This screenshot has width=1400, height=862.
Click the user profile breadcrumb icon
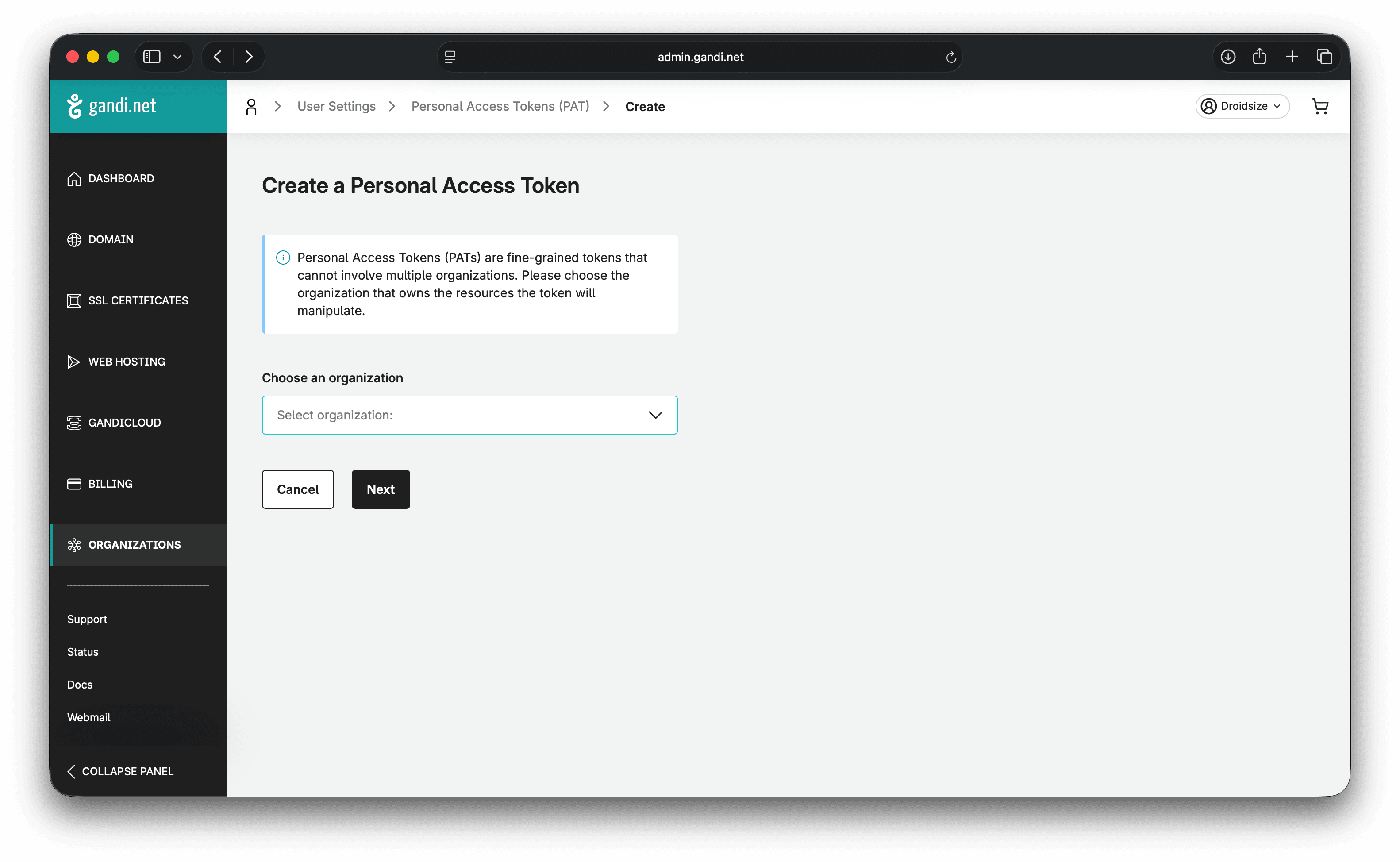pyautogui.click(x=251, y=107)
